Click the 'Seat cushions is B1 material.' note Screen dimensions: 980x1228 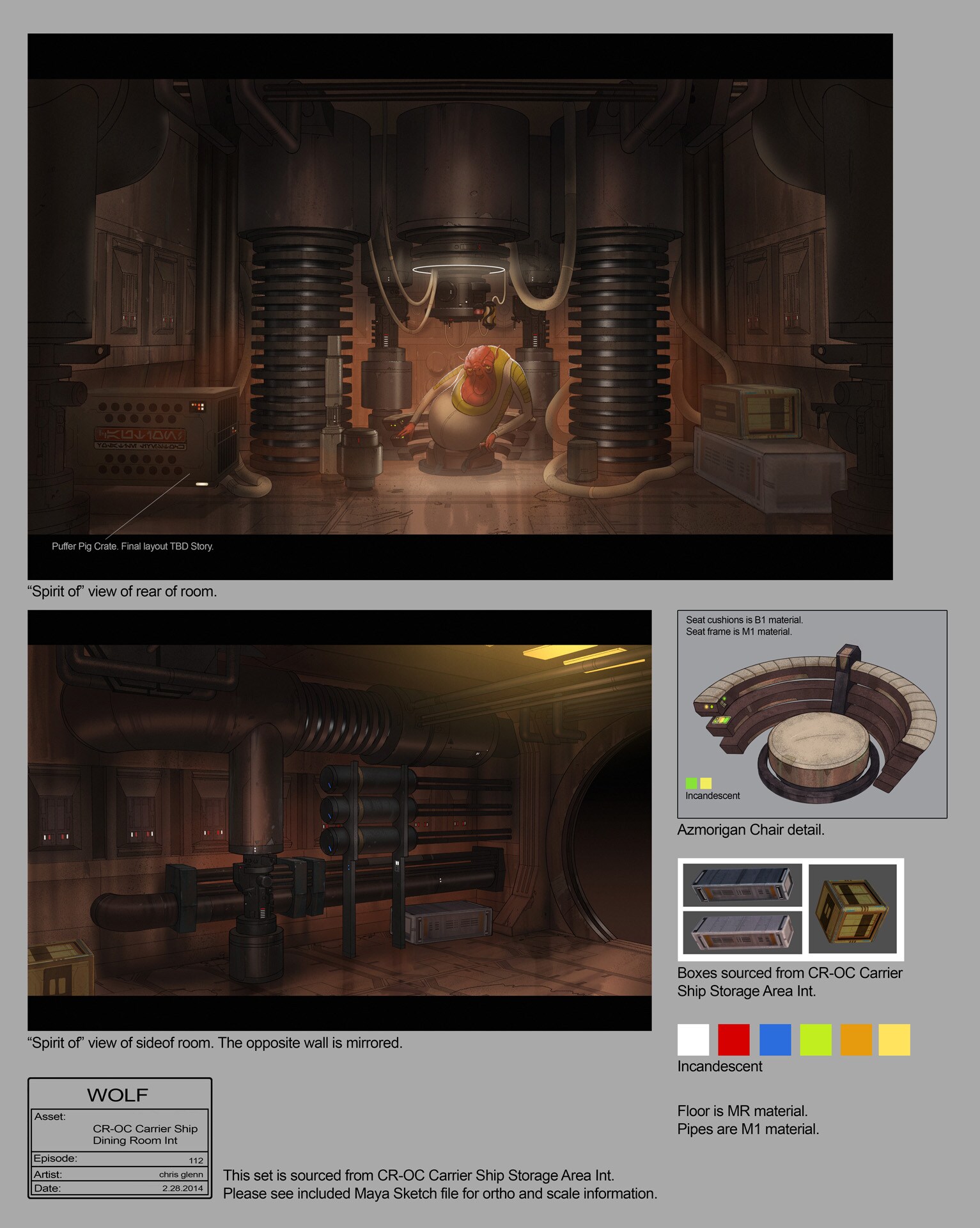[x=744, y=620]
